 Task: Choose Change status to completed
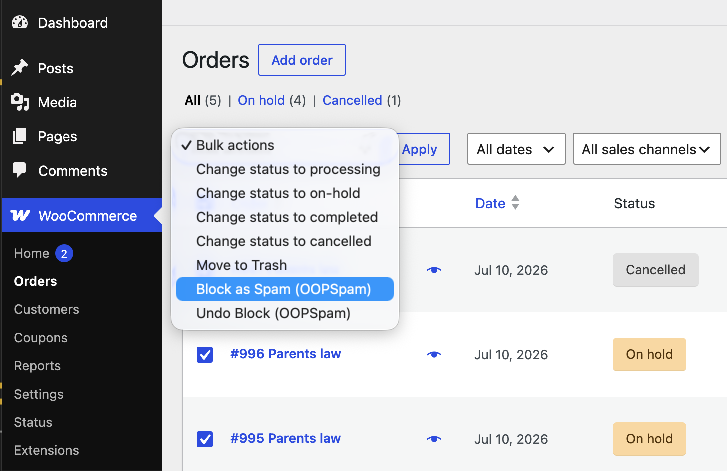click(285, 217)
